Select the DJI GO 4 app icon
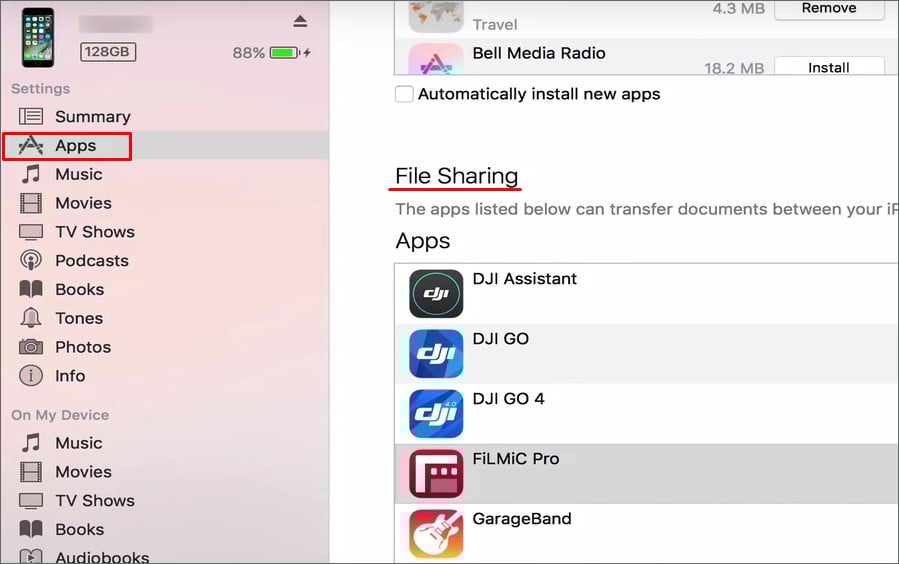 tap(436, 414)
